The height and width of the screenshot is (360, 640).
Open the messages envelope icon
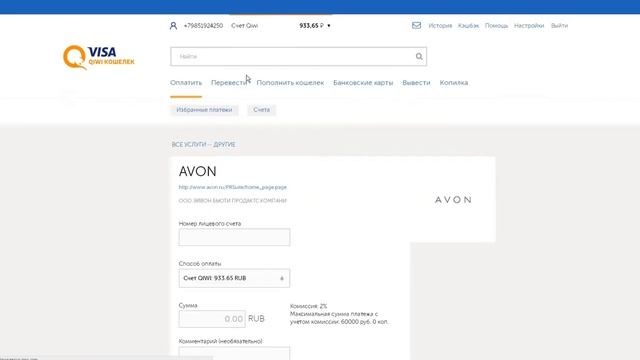(416, 25)
